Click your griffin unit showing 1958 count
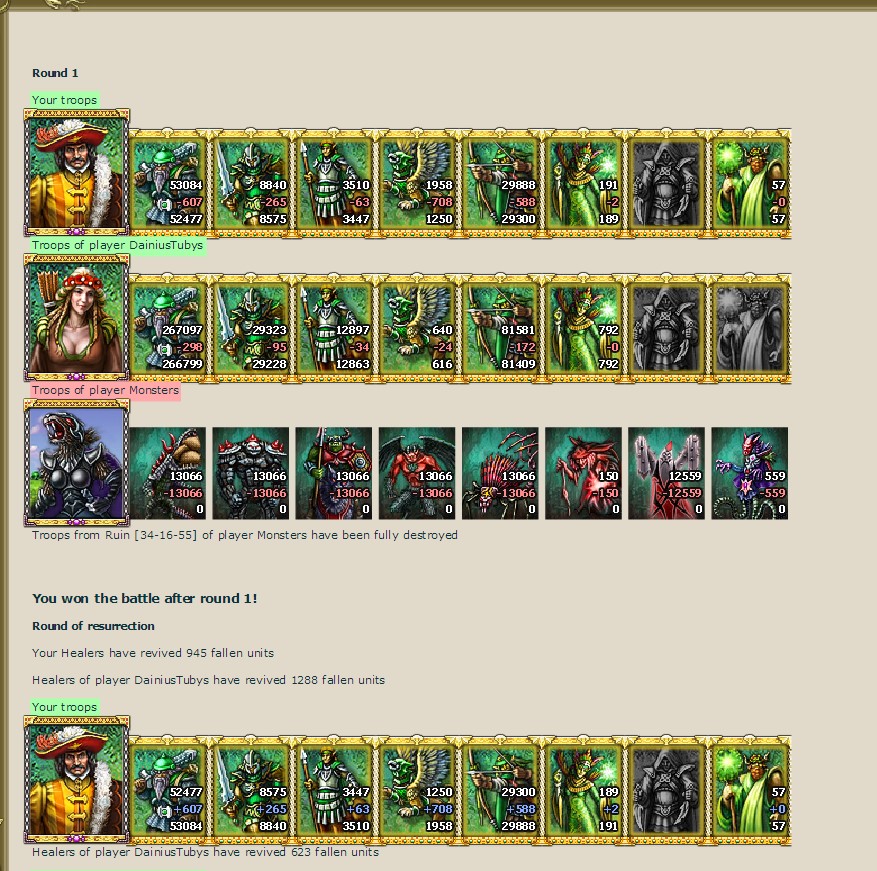Image resolution: width=877 pixels, height=871 pixels. point(417,184)
